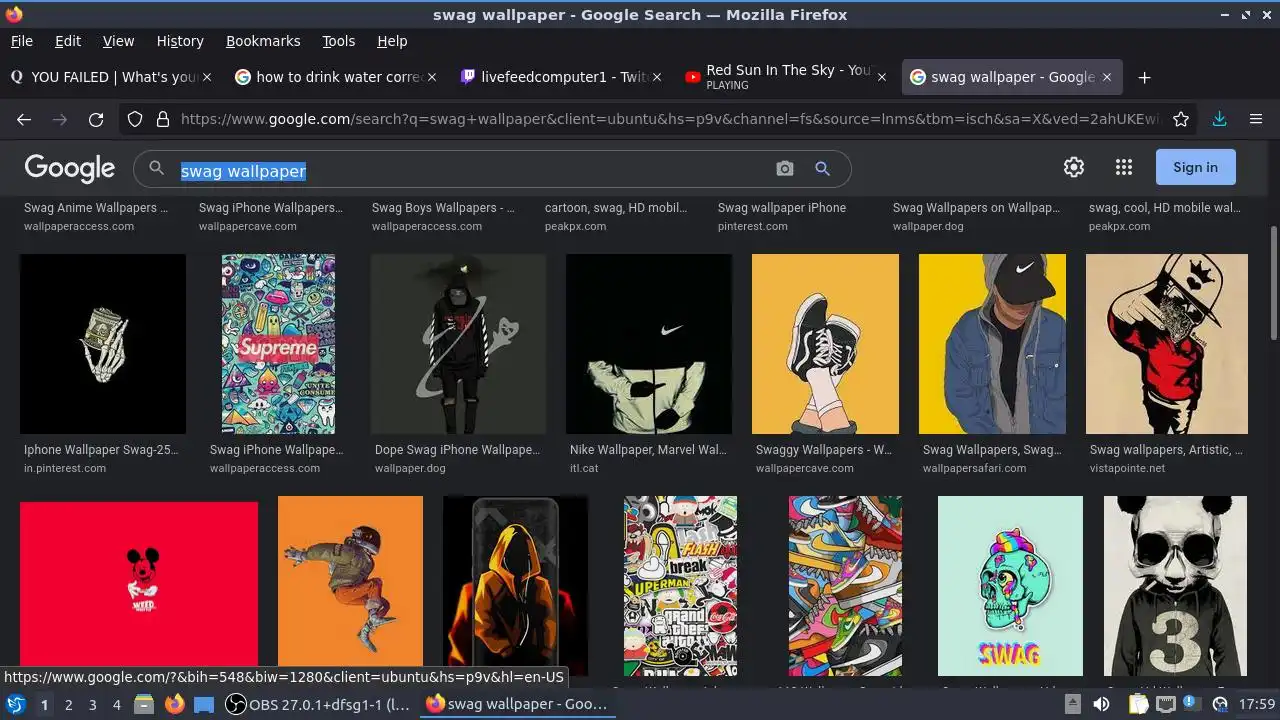
Task: Open the File menu
Action: [21, 41]
